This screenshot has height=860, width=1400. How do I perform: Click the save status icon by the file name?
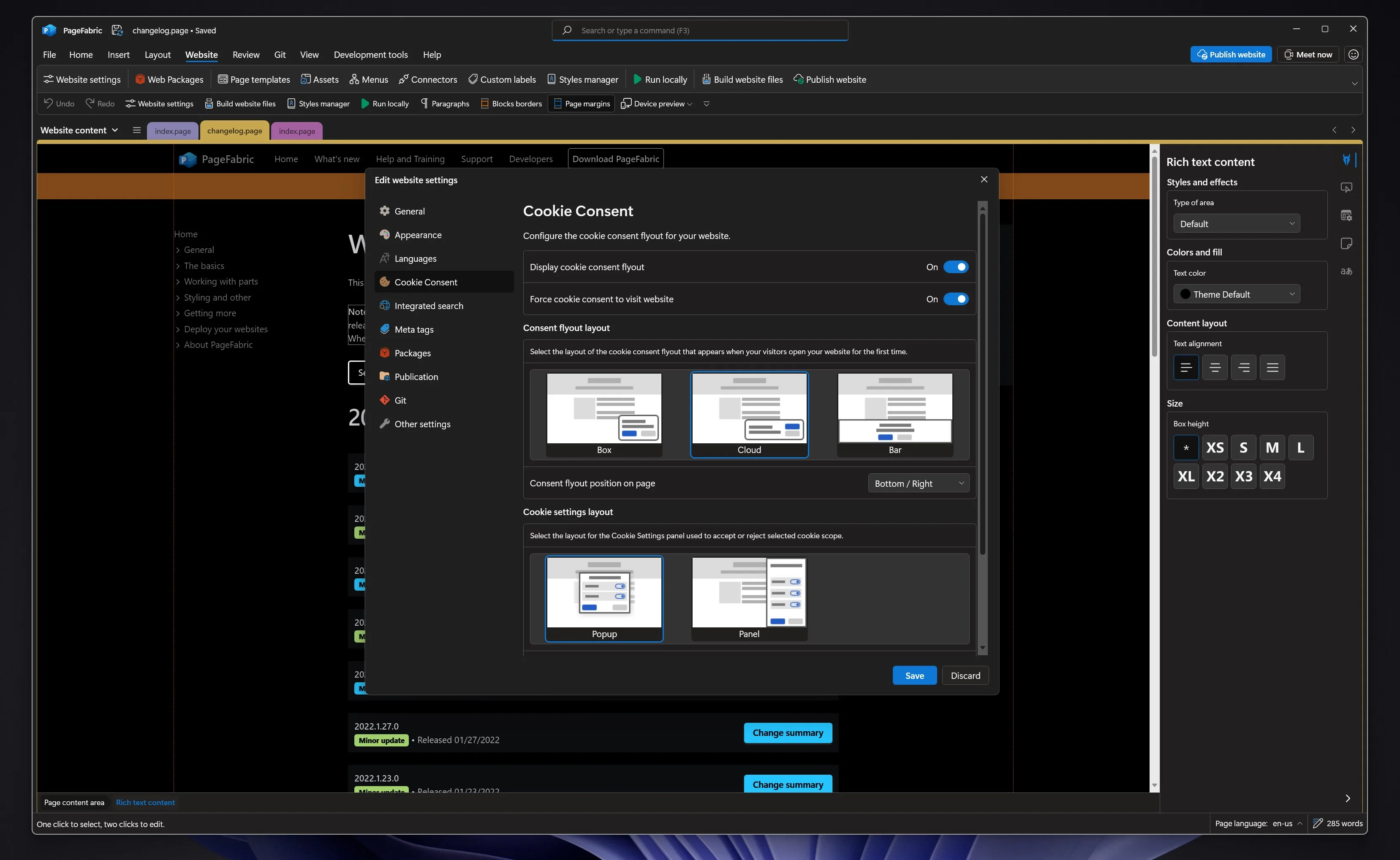[117, 30]
